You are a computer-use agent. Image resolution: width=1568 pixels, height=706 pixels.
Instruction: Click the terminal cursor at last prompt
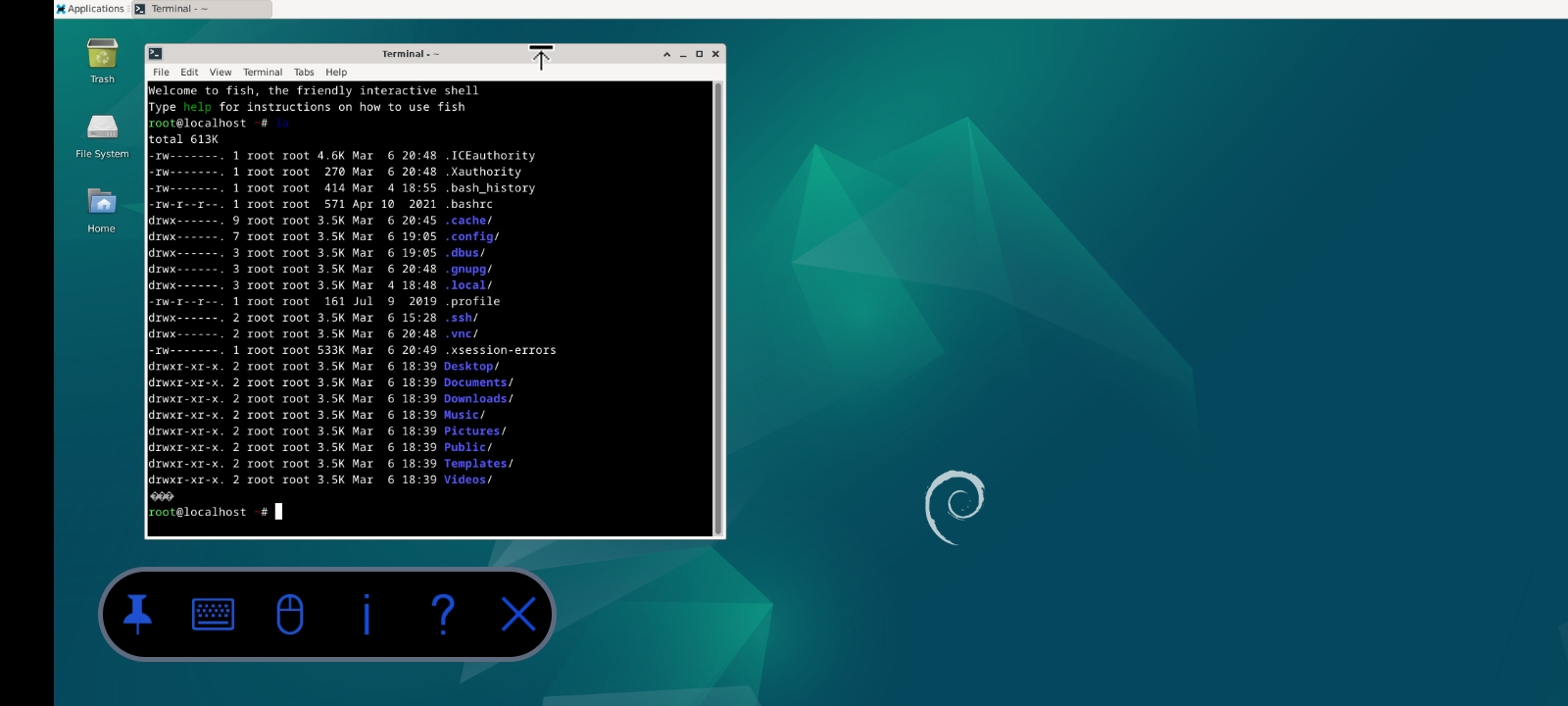(x=278, y=512)
